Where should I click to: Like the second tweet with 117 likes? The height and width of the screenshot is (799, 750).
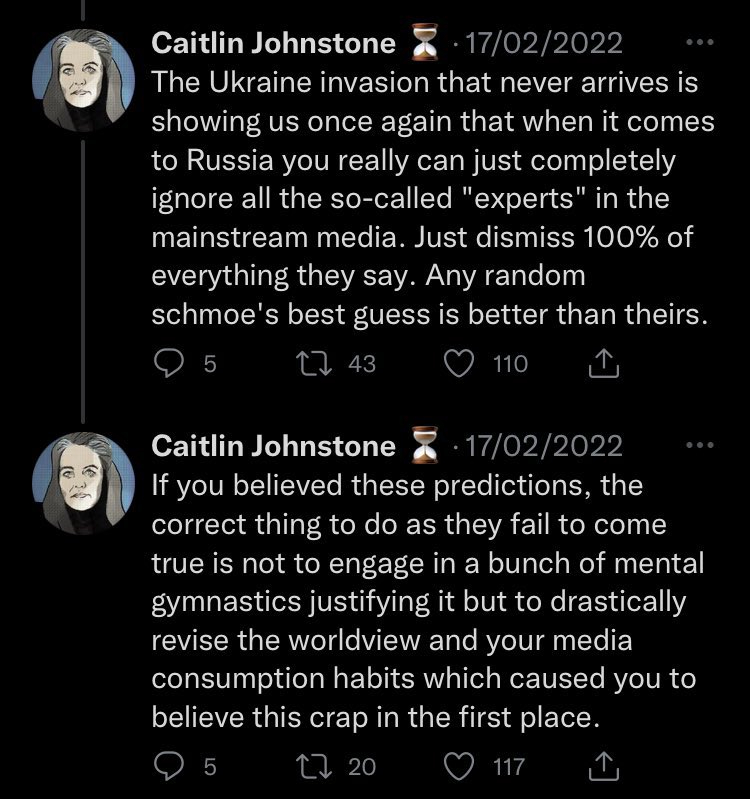pyautogui.click(x=461, y=767)
